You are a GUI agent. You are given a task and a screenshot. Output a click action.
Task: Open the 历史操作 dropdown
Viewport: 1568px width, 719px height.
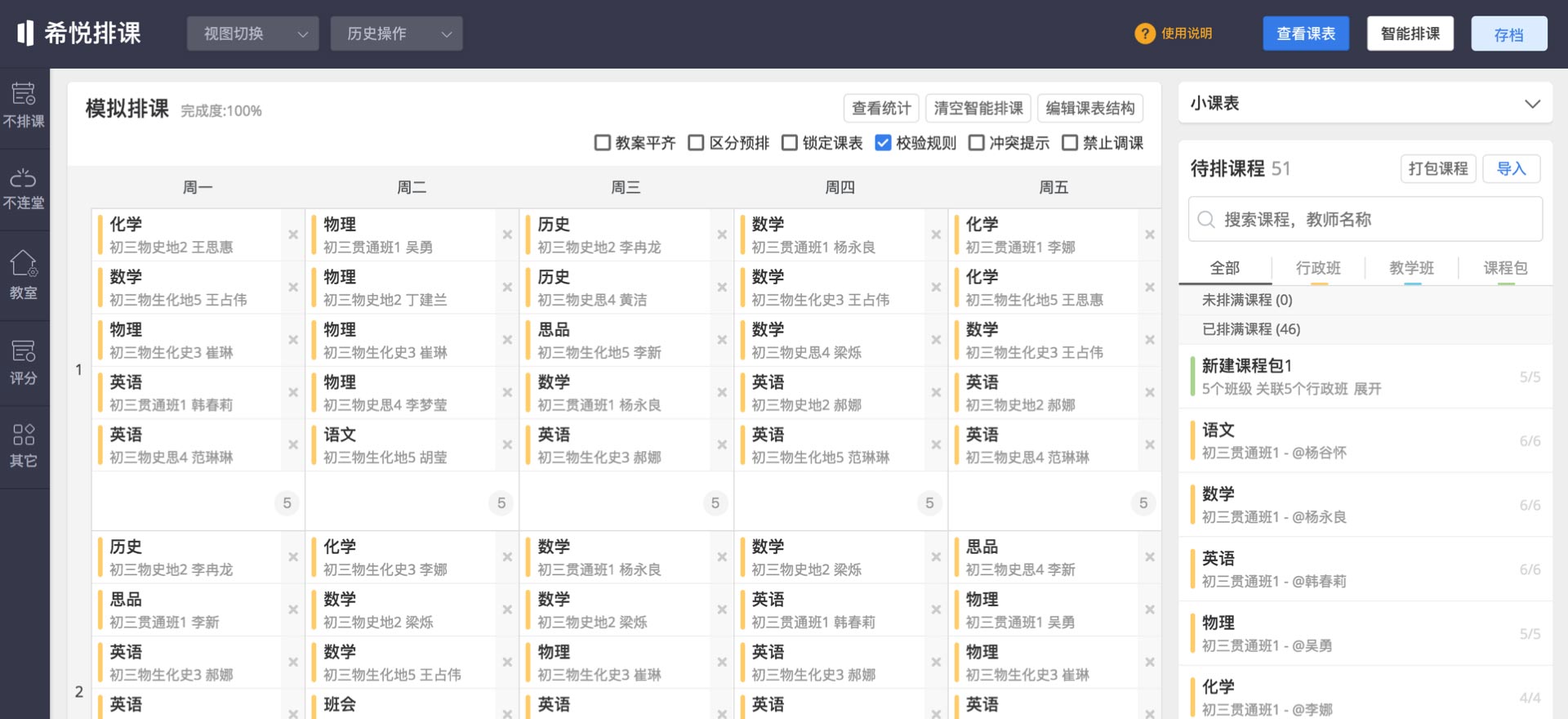coord(396,33)
